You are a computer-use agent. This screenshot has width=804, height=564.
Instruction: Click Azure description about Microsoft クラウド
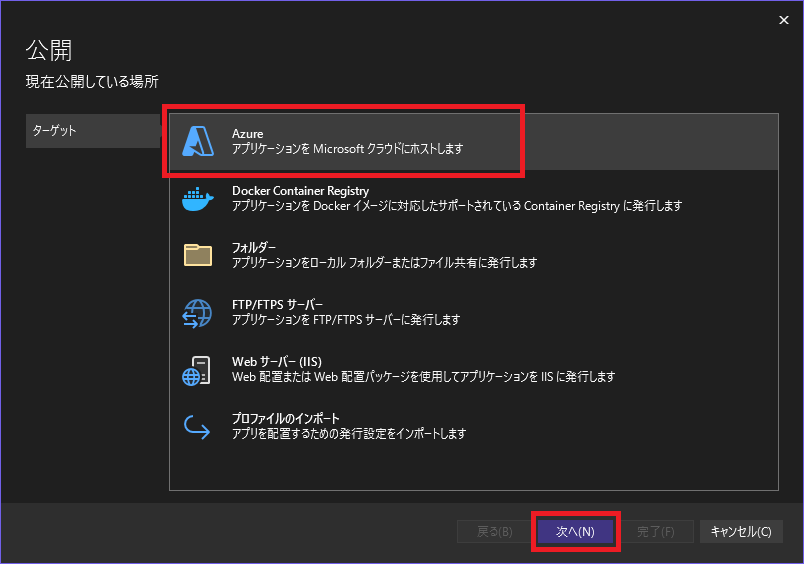(348, 149)
